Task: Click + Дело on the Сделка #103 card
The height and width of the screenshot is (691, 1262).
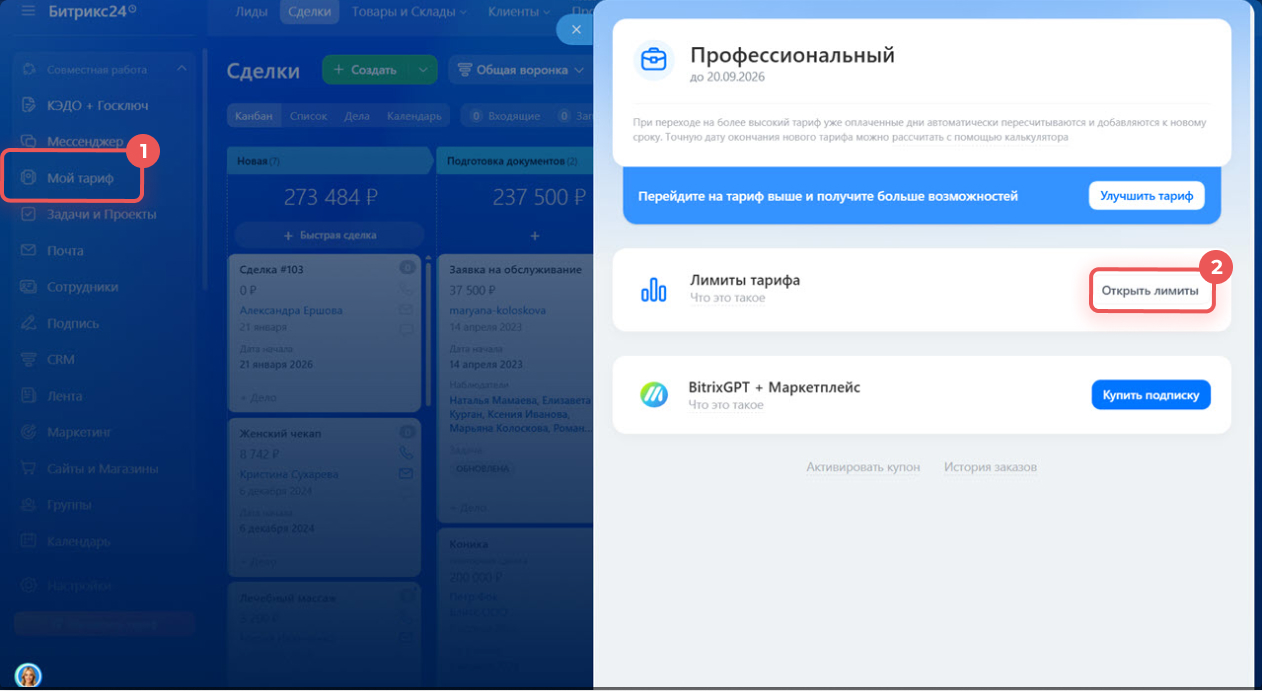Action: 259,398
